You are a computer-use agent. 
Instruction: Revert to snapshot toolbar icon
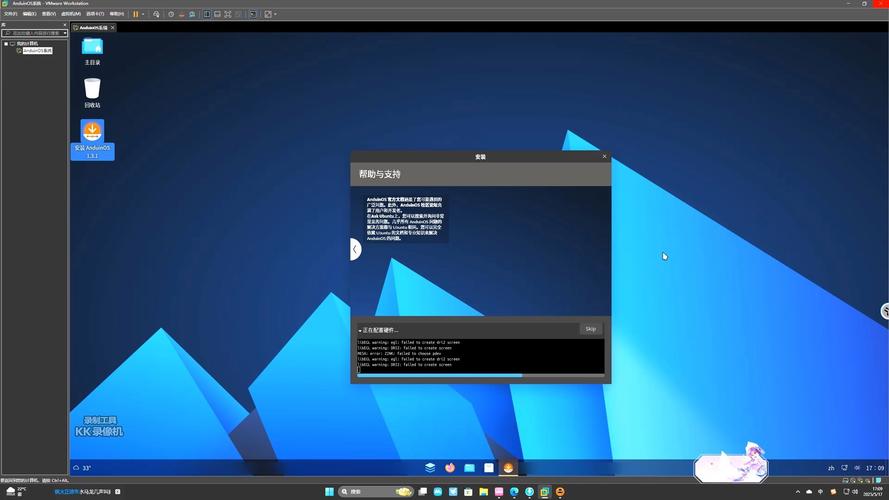coord(181,14)
